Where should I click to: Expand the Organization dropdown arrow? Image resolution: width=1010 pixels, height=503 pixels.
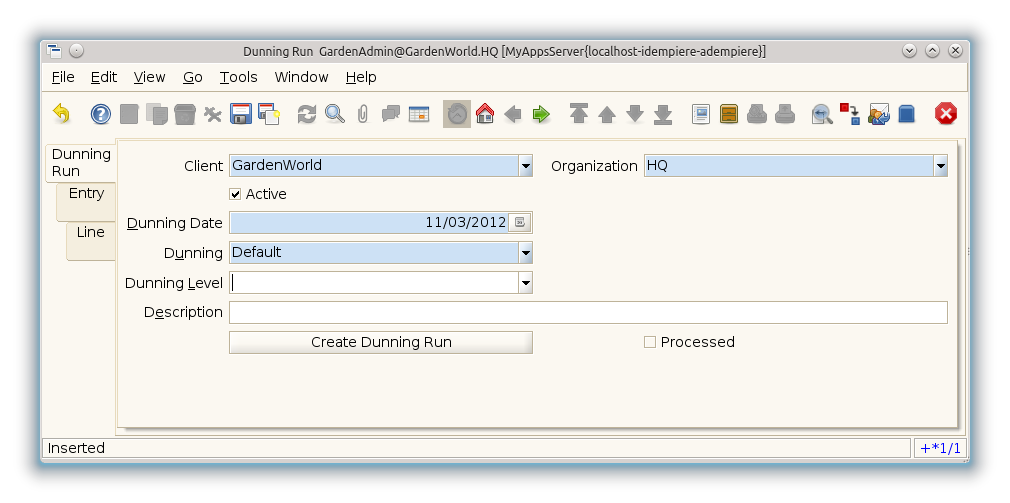(x=940, y=166)
